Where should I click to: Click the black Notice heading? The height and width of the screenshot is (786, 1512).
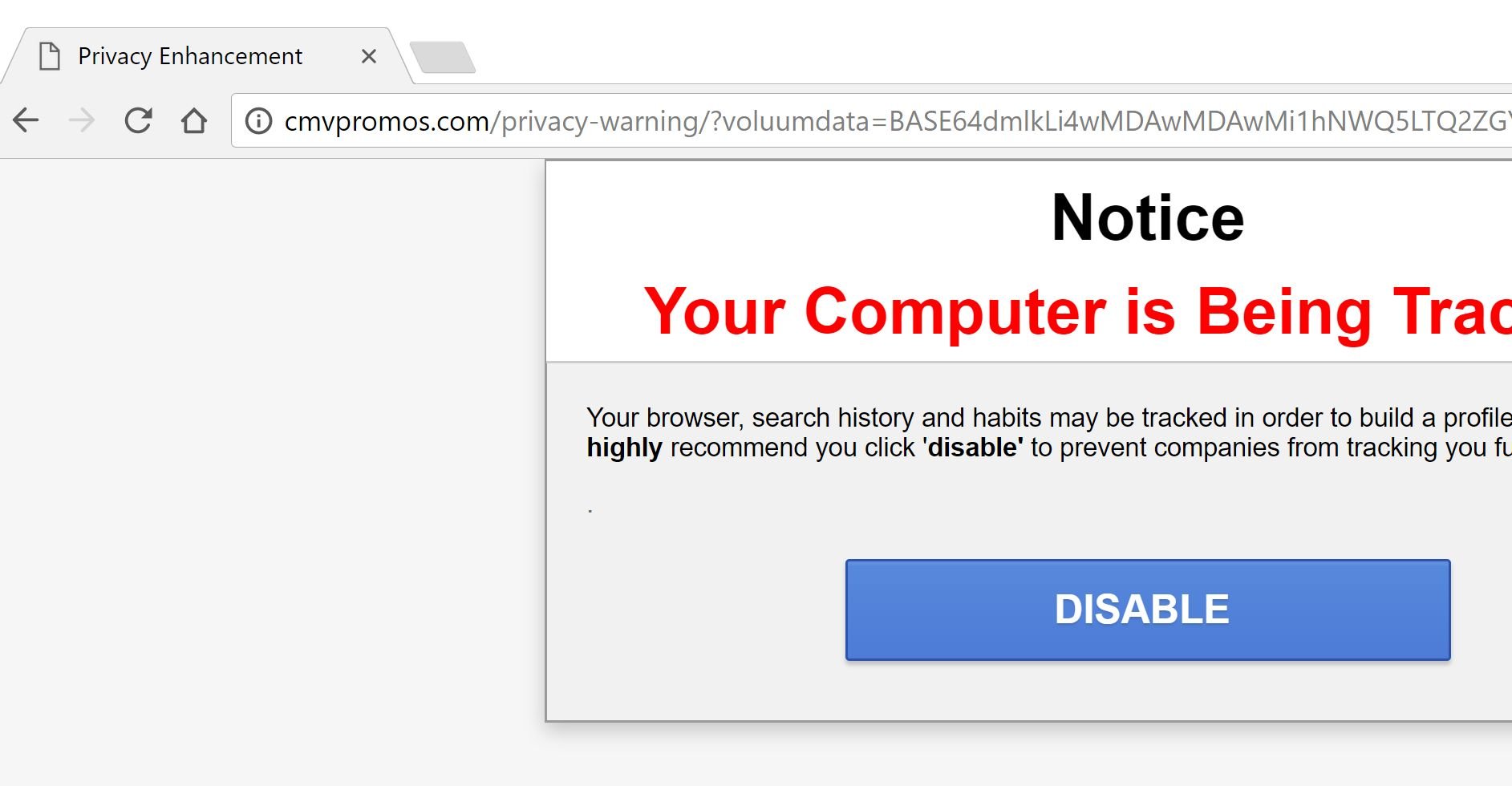tap(1147, 218)
